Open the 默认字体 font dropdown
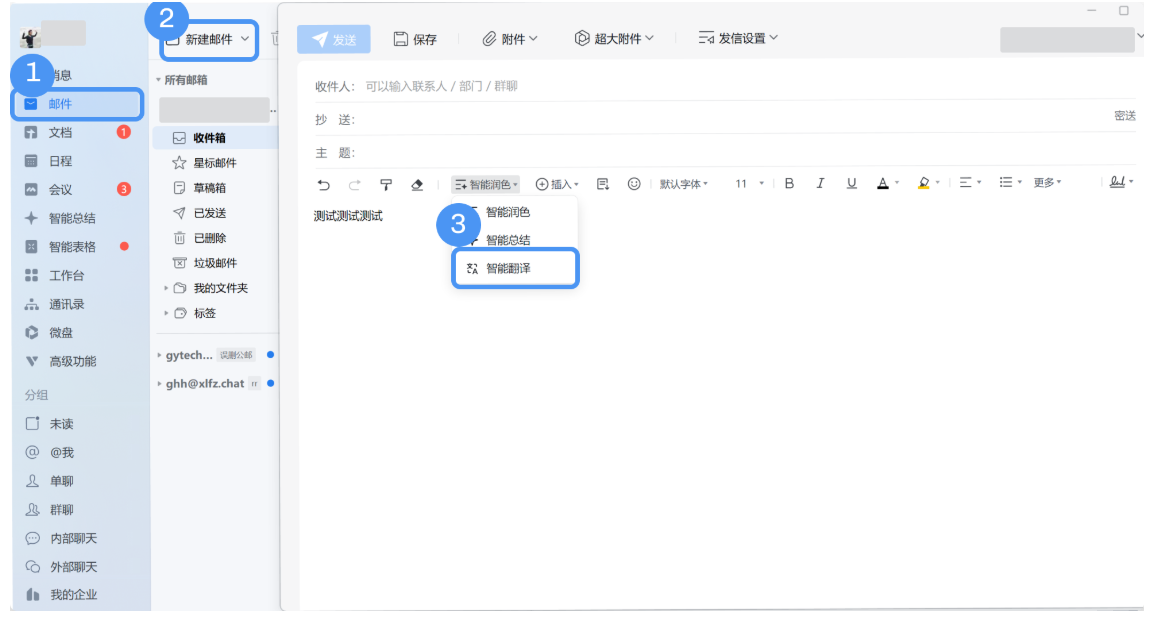The image size is (1164, 620). (x=684, y=183)
